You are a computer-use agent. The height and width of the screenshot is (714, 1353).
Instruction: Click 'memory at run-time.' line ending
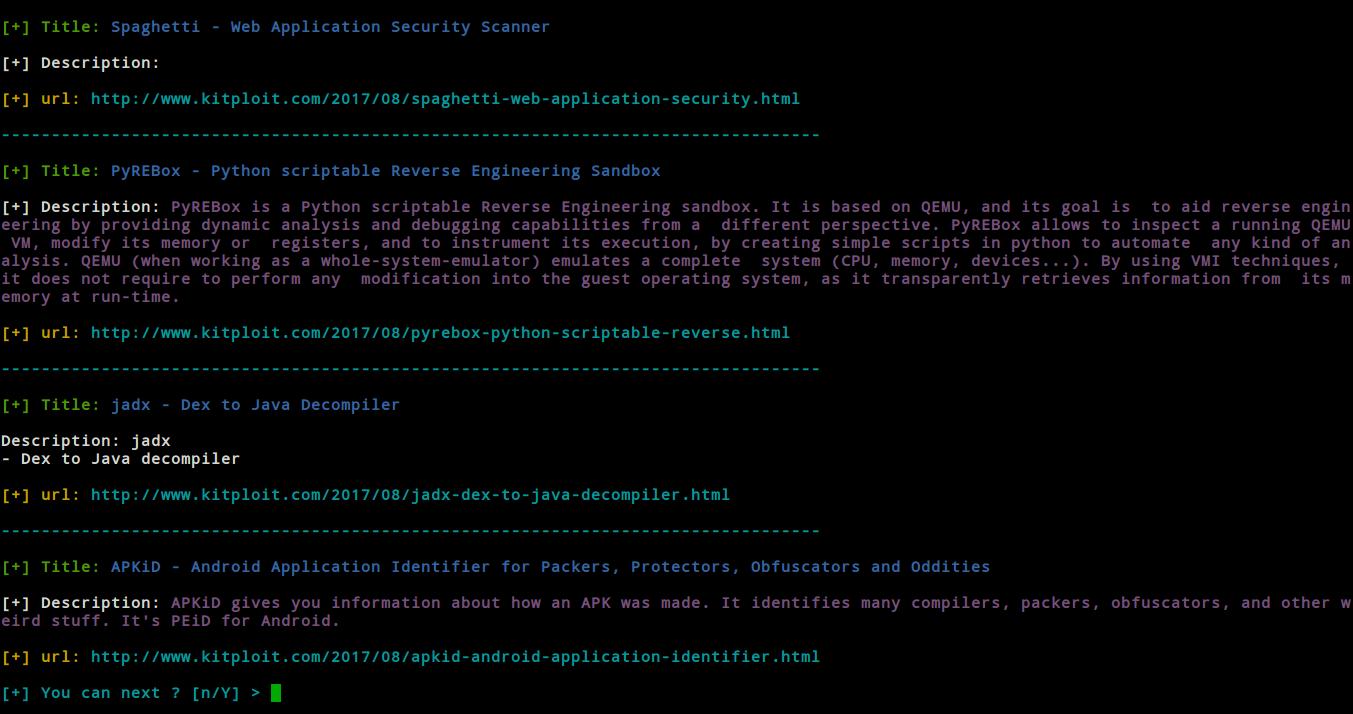point(90,297)
